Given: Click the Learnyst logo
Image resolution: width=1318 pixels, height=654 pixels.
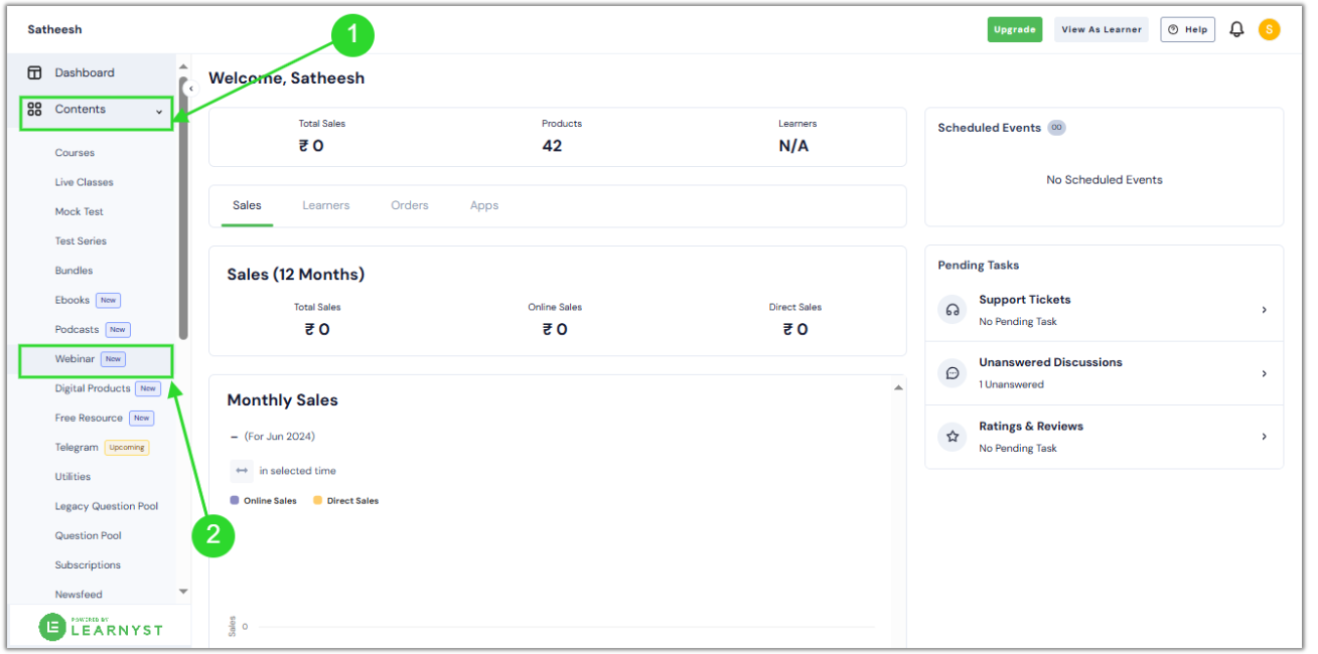Looking at the screenshot, I should click(100, 625).
